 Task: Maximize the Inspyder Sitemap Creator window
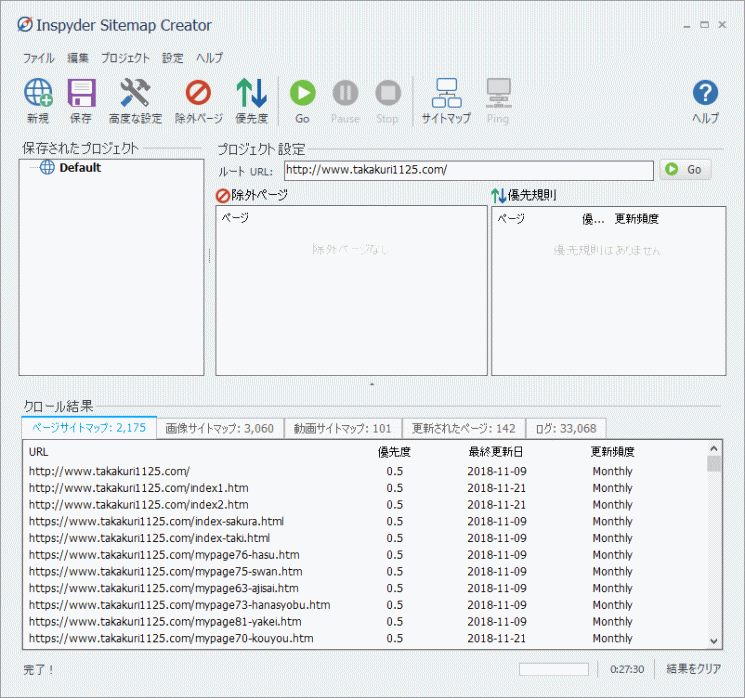[x=704, y=25]
